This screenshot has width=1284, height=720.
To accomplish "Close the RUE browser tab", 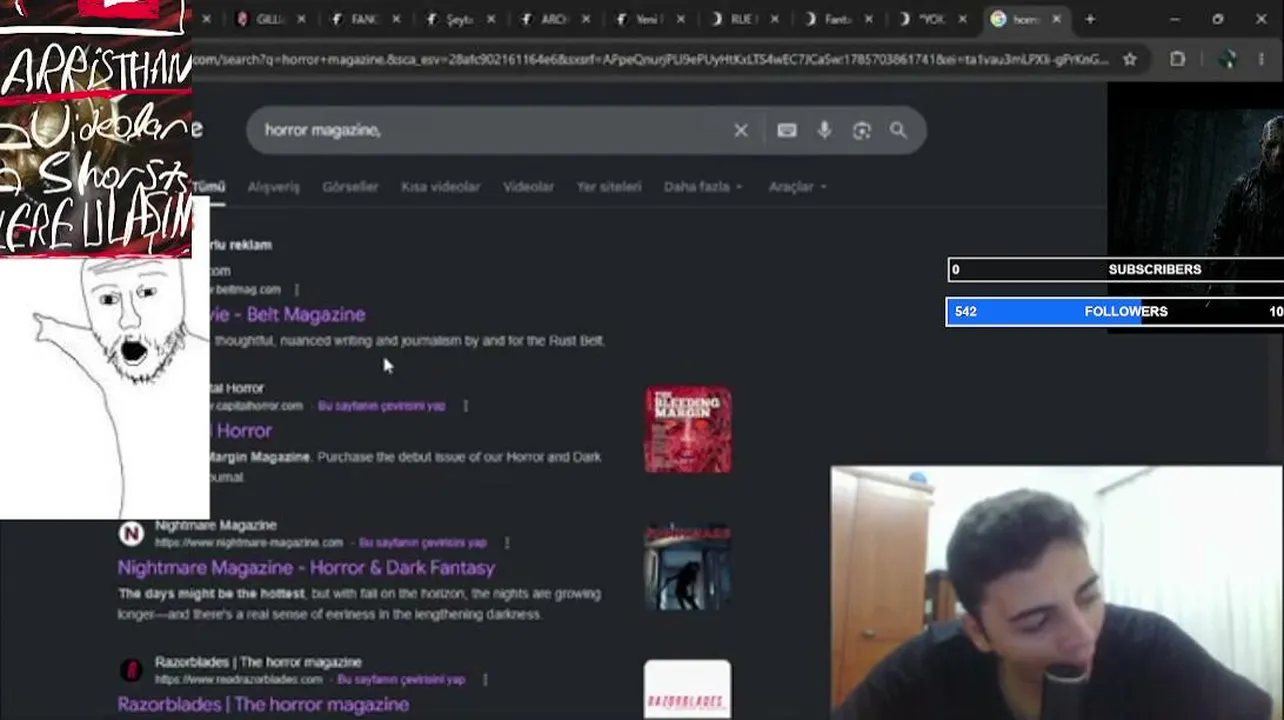I will (x=774, y=19).
